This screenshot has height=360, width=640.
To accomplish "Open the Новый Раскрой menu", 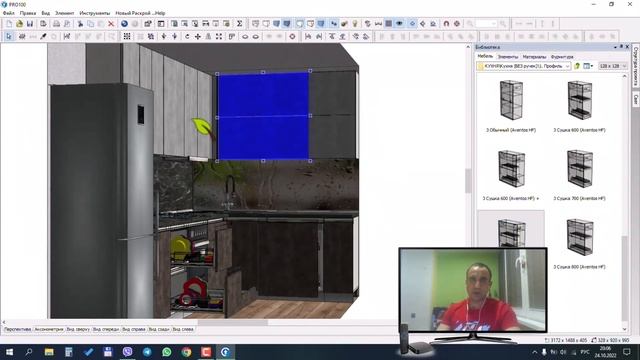I will (x=133, y=13).
